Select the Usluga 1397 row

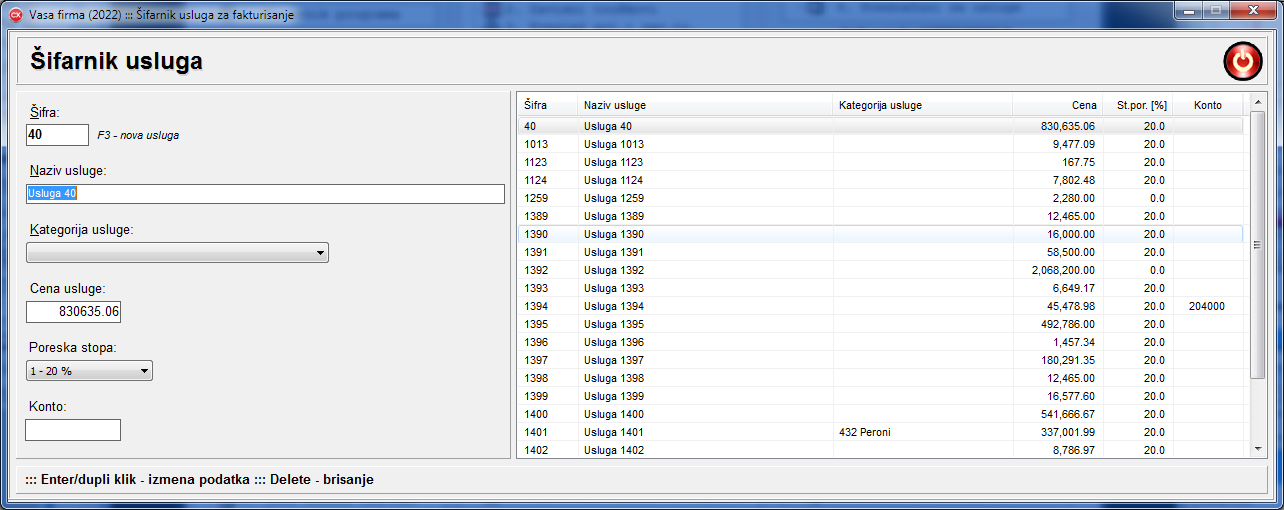tap(880, 360)
